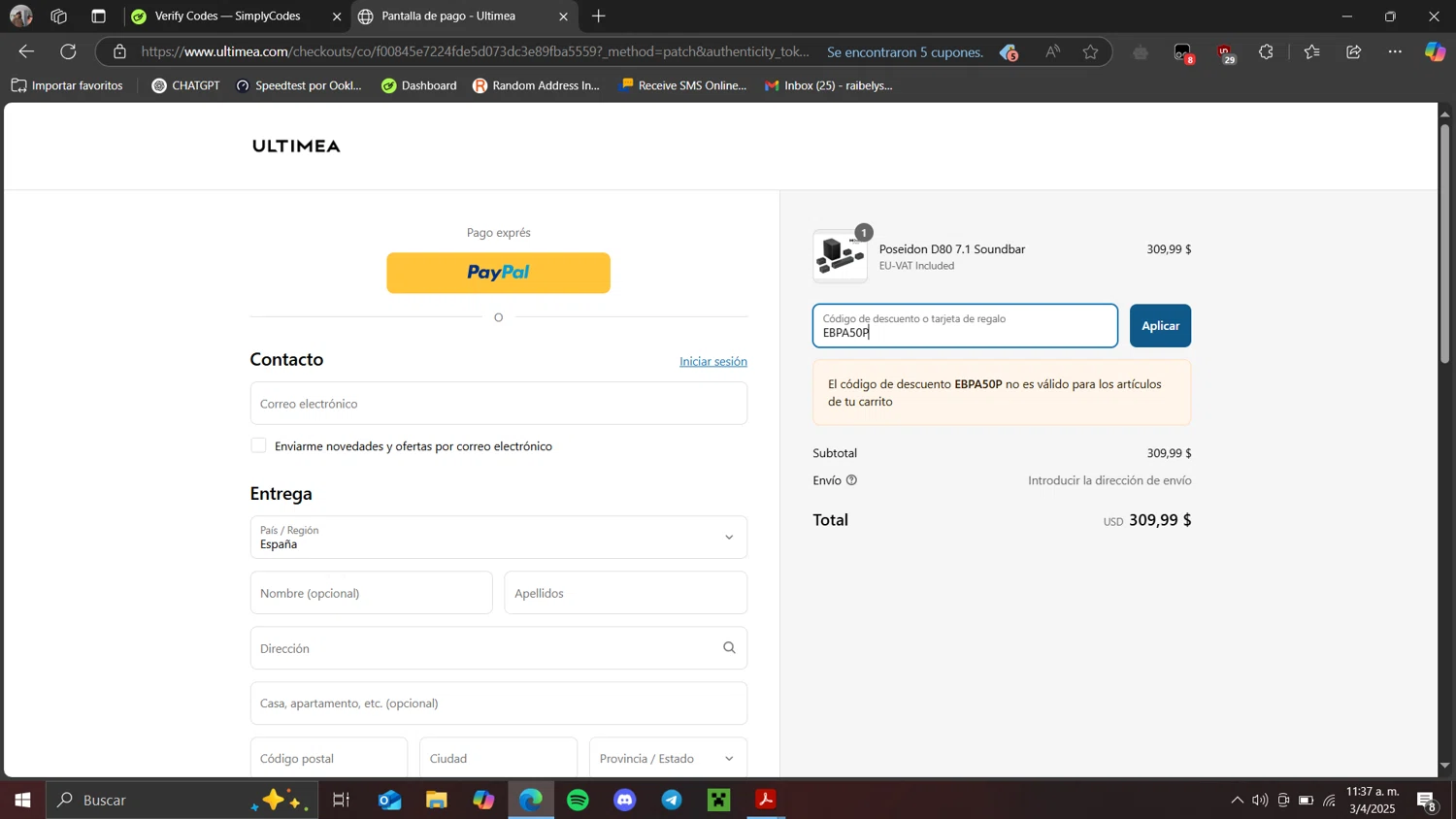1456x819 pixels.
Task: Open Task View on the taskbar
Action: [342, 801]
